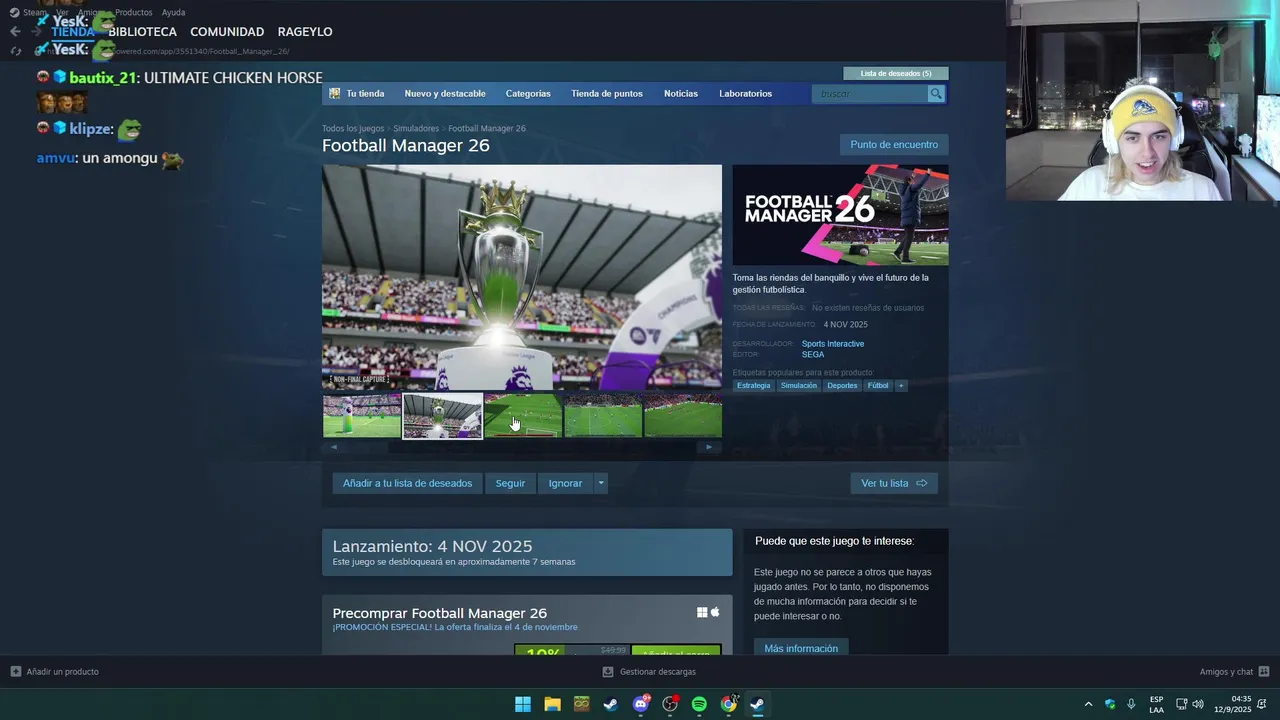Viewport: 1280px width, 720px height.
Task: Click the infinity game icon in taskbar
Action: pyautogui.click(x=581, y=704)
